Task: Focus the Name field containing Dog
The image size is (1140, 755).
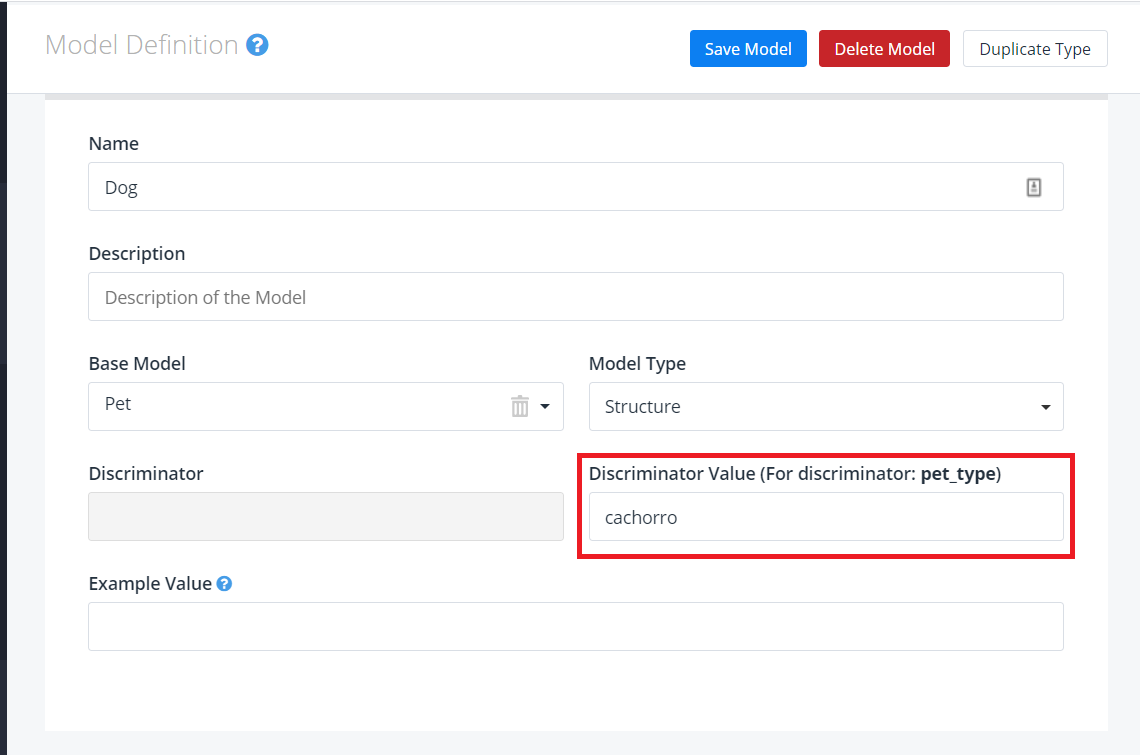Action: tap(576, 187)
